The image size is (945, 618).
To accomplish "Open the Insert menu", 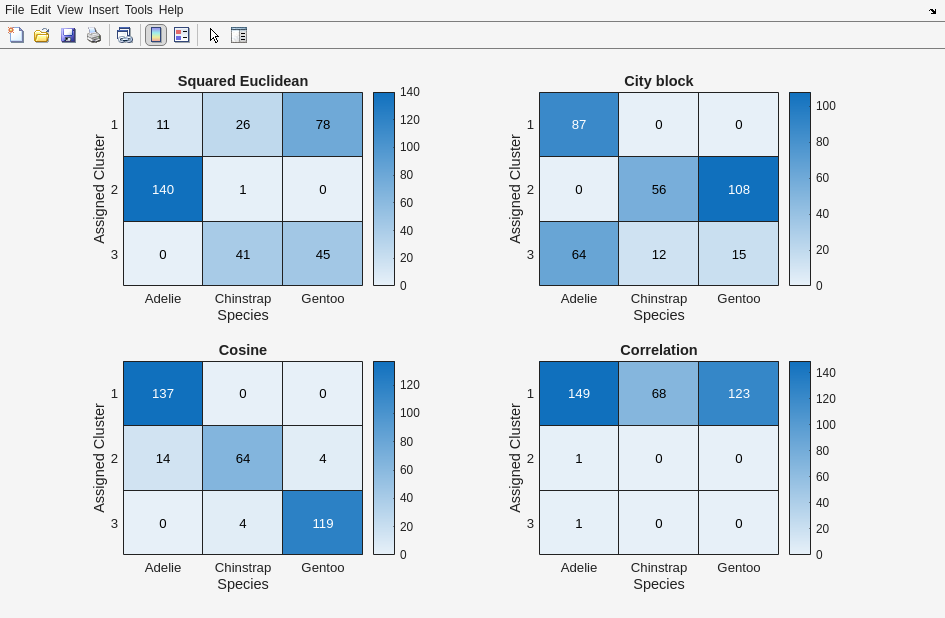I will (103, 10).
